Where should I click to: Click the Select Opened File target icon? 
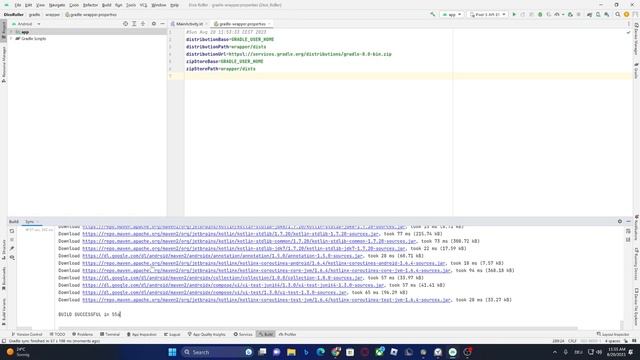pyautogui.click(x=125, y=24)
